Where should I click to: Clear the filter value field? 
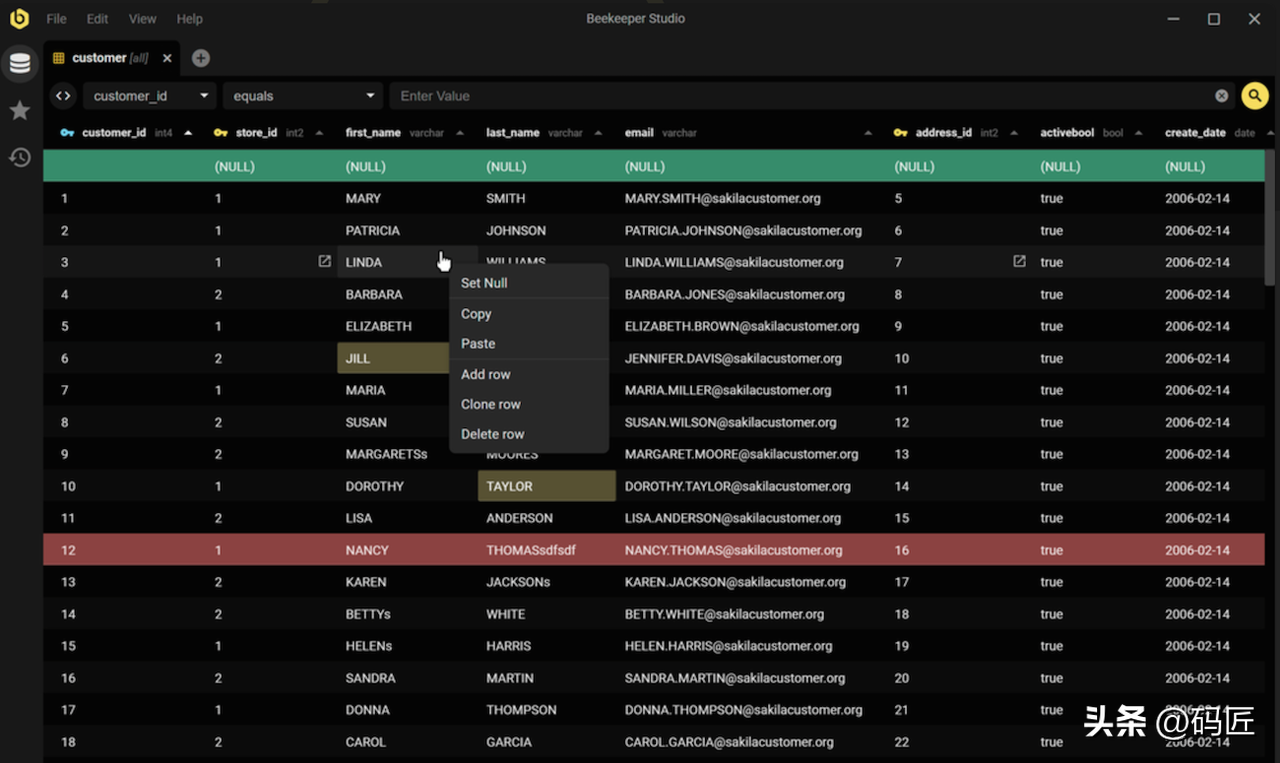[1221, 96]
